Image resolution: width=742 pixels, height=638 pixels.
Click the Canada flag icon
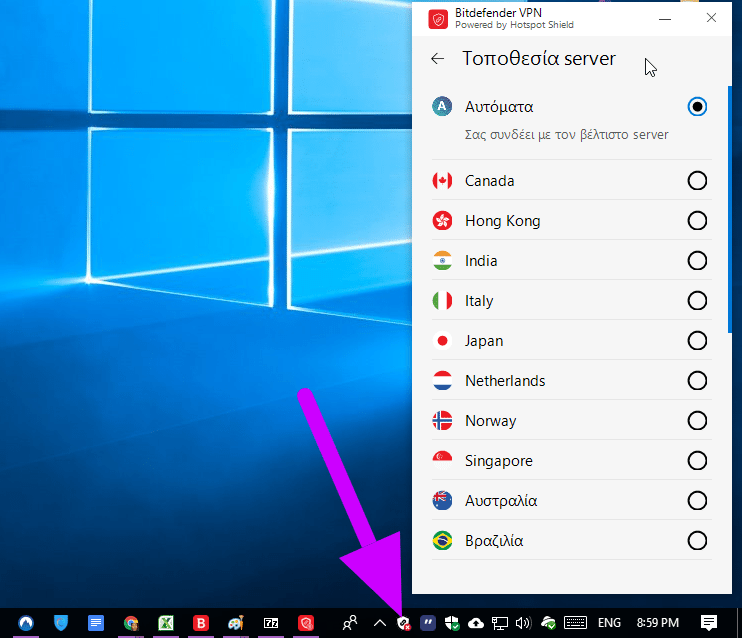tap(442, 181)
